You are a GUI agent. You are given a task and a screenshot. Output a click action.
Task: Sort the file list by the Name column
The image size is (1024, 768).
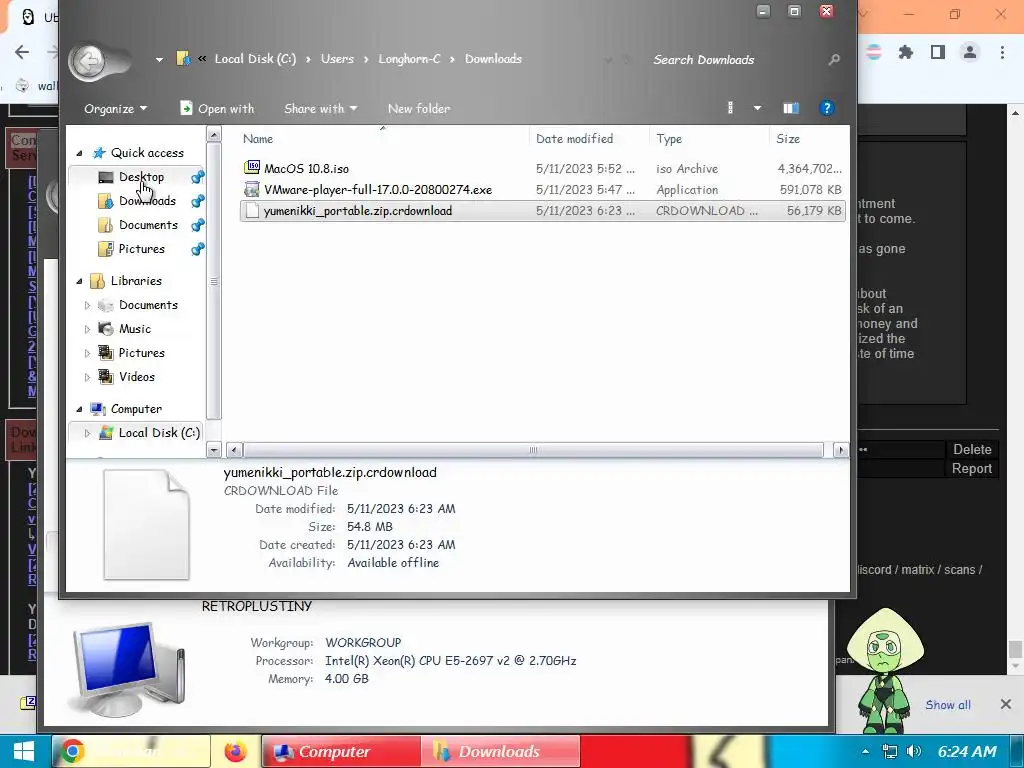click(x=258, y=138)
